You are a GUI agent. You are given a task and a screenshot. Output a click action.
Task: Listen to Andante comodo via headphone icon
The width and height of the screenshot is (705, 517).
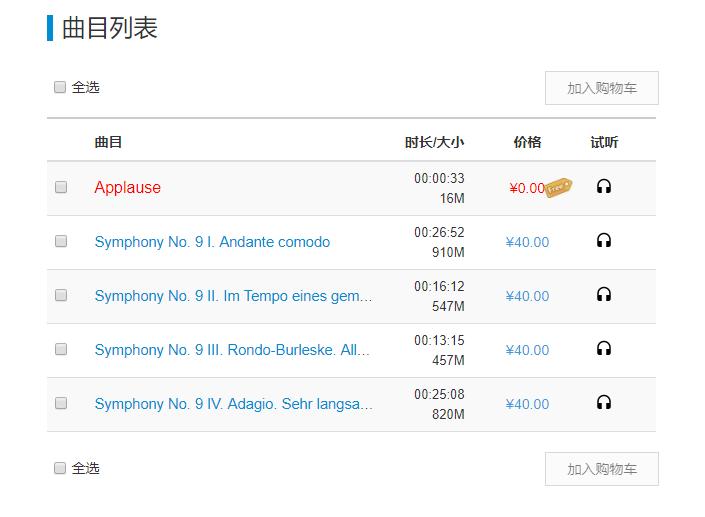click(603, 240)
